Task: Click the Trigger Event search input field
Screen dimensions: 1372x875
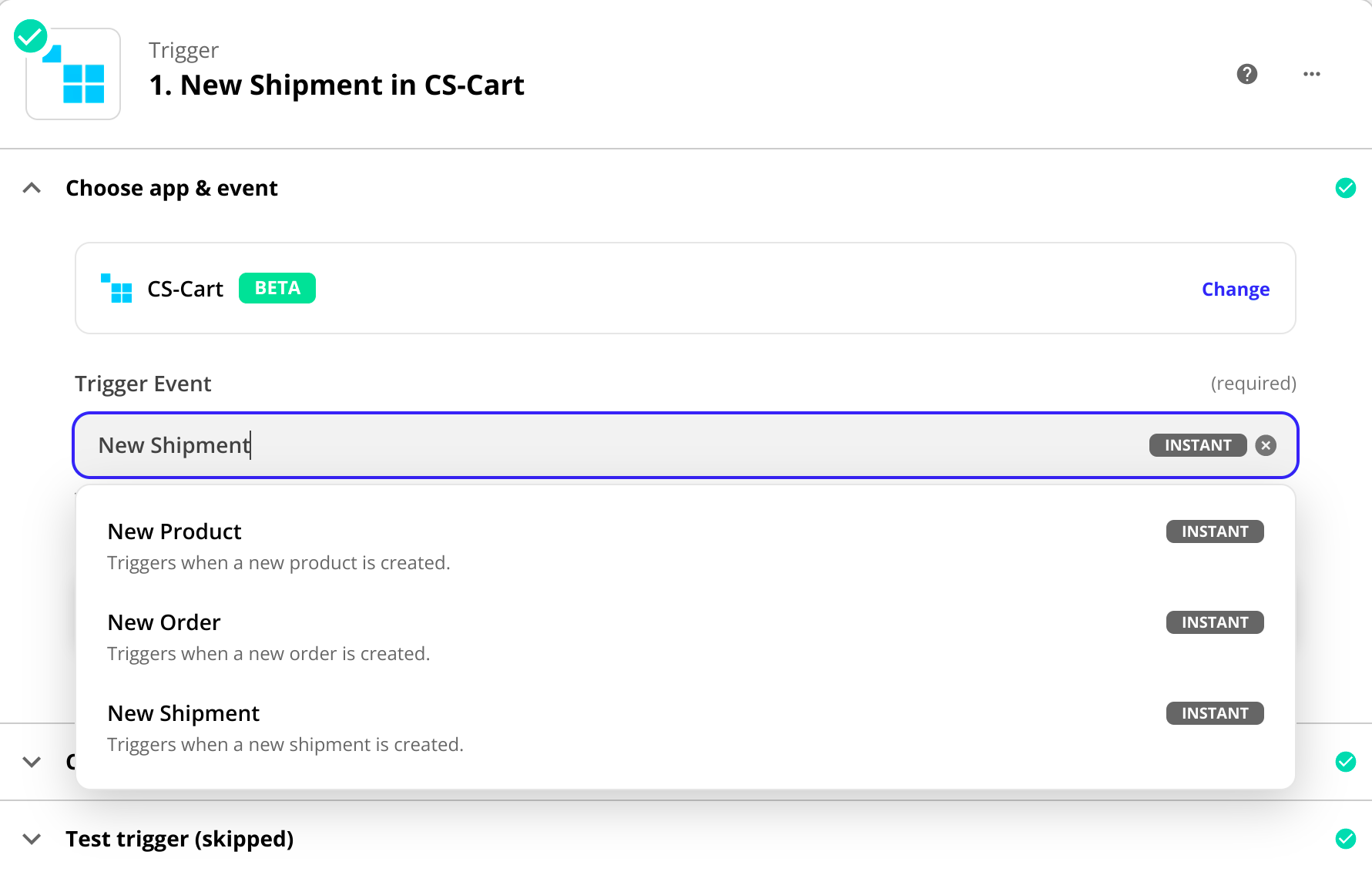Action: [616, 445]
